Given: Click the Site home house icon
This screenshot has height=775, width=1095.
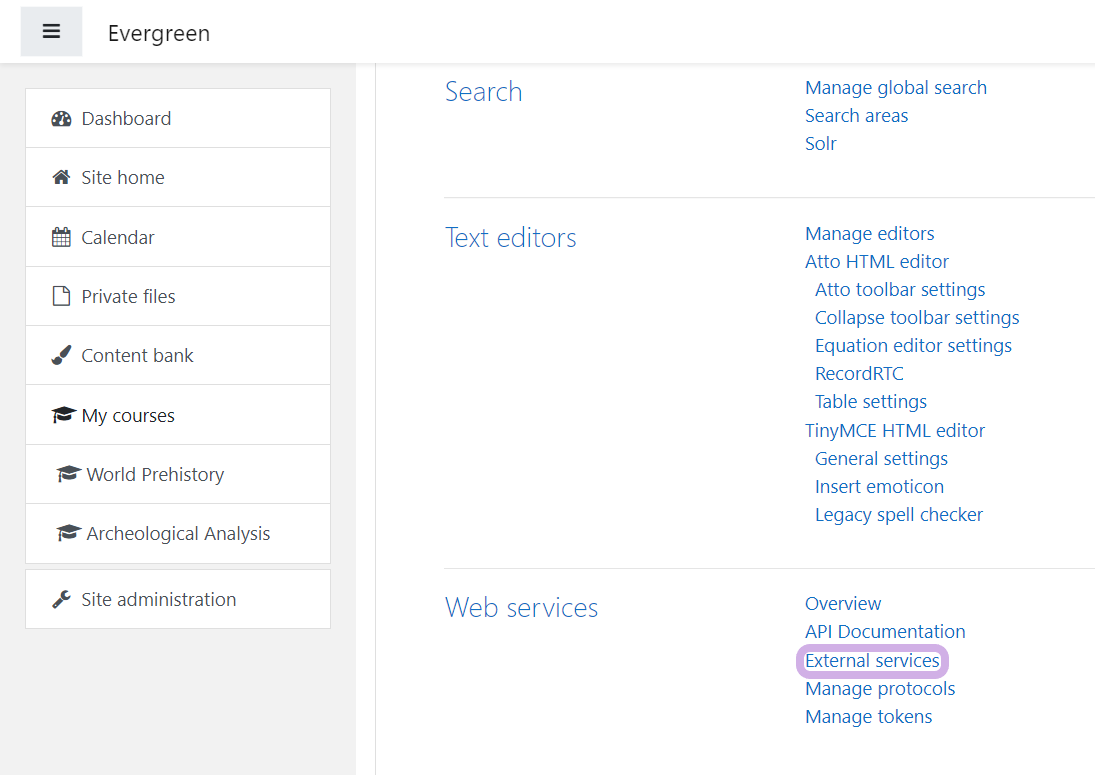Looking at the screenshot, I should [x=62, y=178].
